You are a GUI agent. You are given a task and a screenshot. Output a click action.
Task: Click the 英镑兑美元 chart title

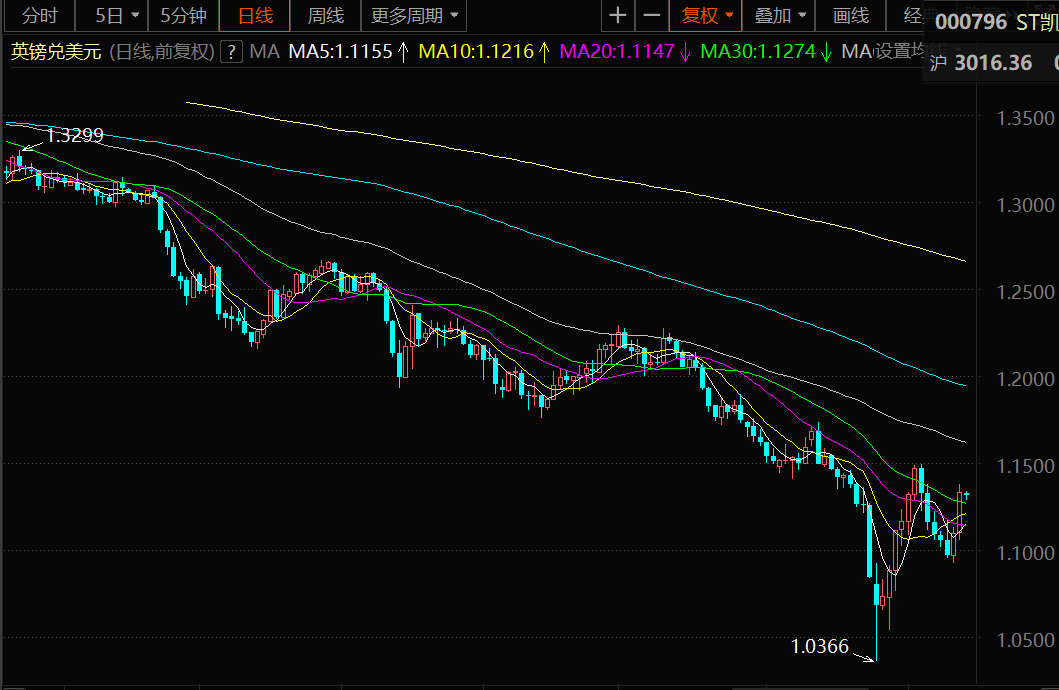pos(55,51)
